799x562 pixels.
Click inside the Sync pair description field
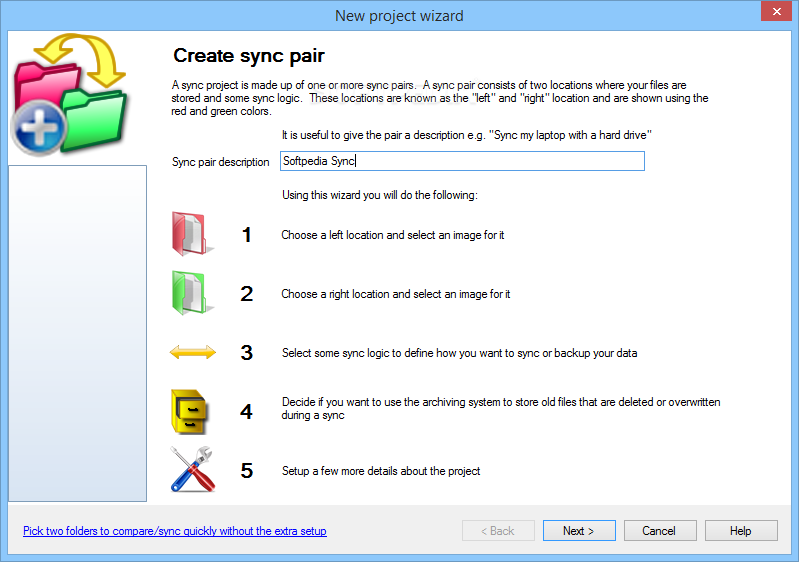[x=462, y=161]
